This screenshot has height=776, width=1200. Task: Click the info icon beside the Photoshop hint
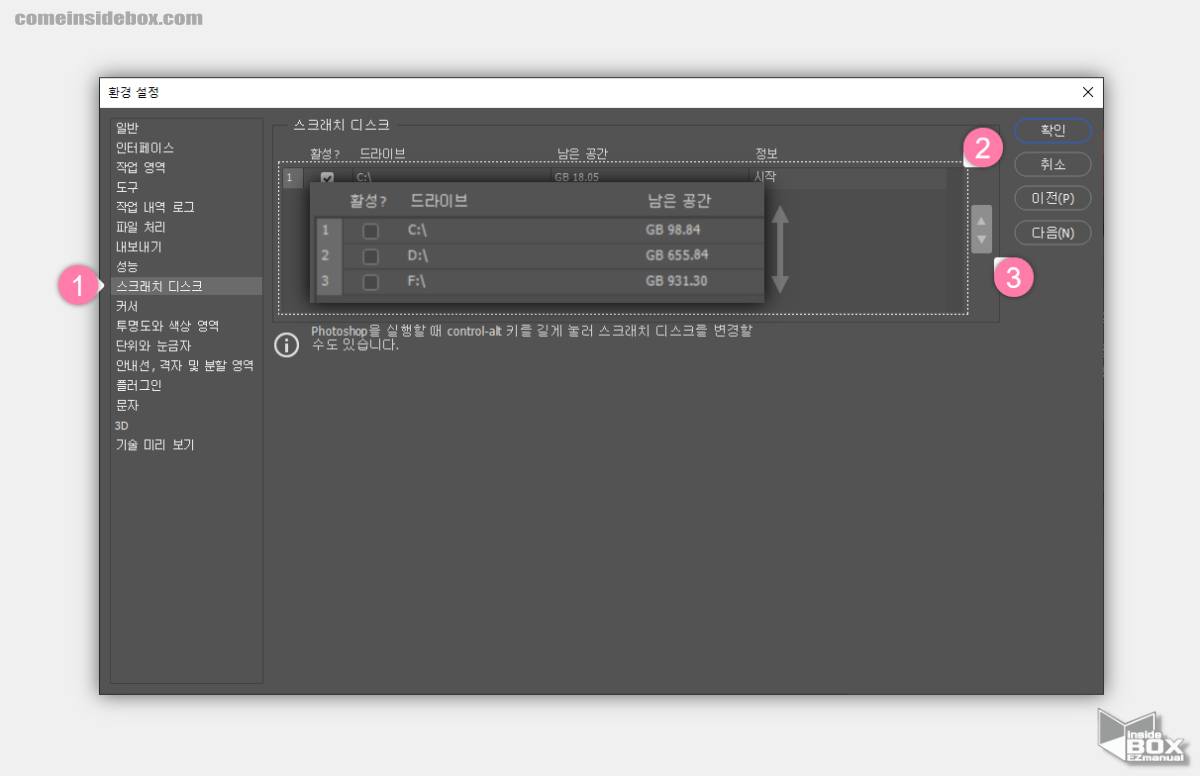pyautogui.click(x=287, y=345)
